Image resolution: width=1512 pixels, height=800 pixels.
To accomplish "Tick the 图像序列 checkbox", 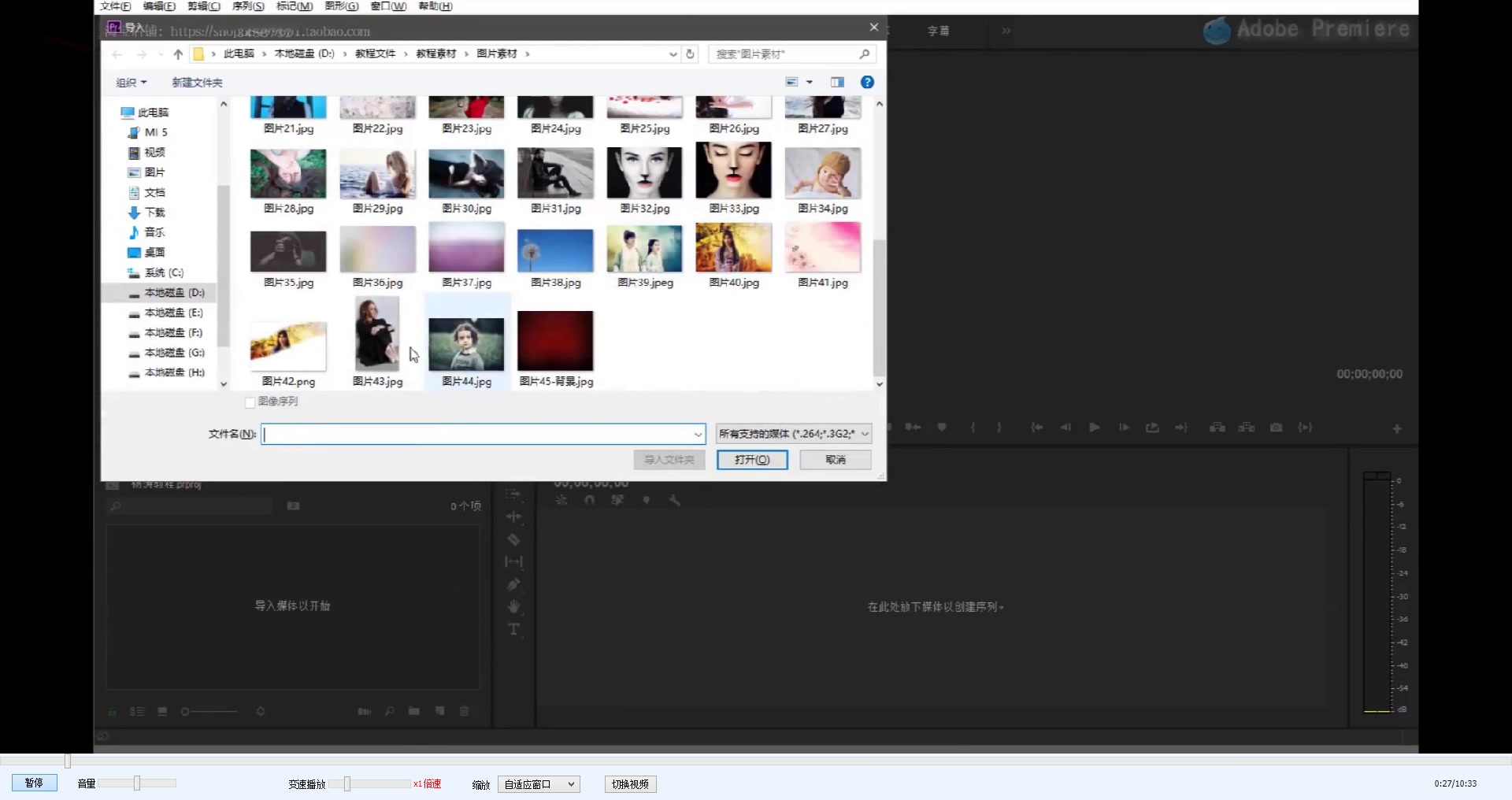I will [250, 402].
